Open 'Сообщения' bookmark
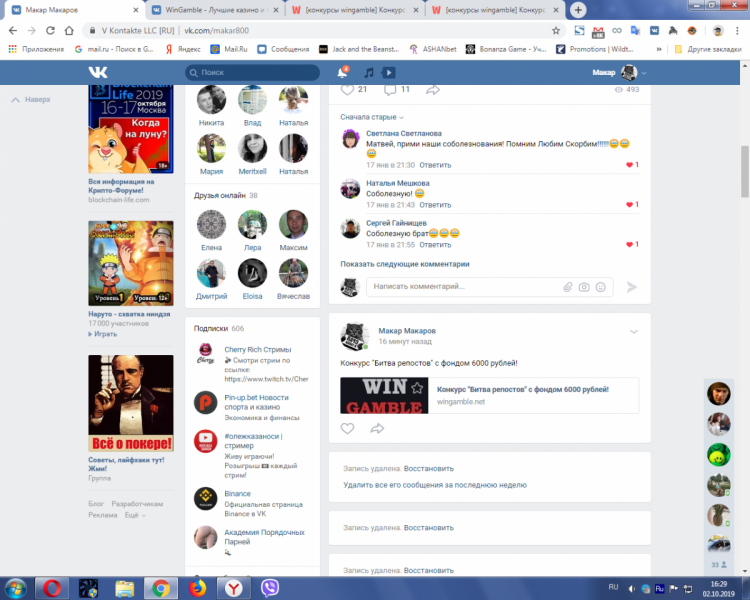 point(283,49)
